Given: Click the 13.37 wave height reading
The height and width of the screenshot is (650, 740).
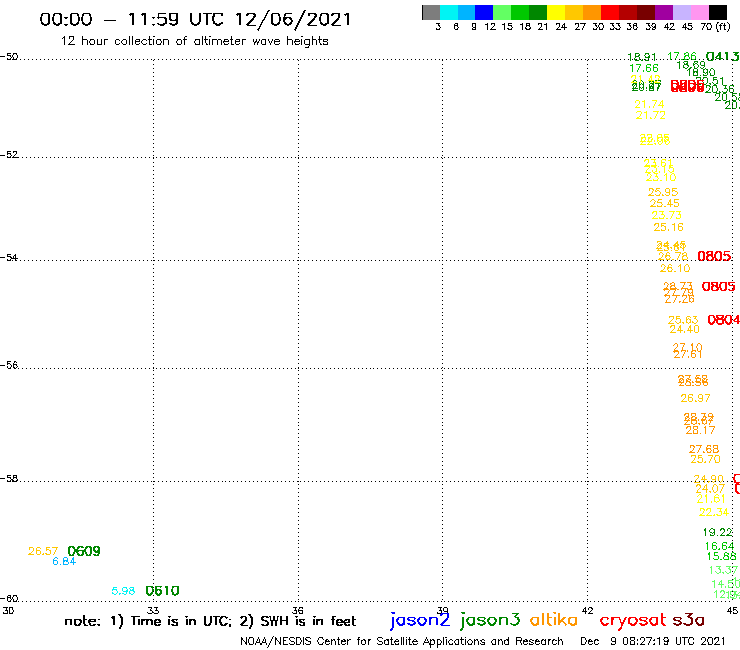Looking at the screenshot, I should pyautogui.click(x=723, y=570).
